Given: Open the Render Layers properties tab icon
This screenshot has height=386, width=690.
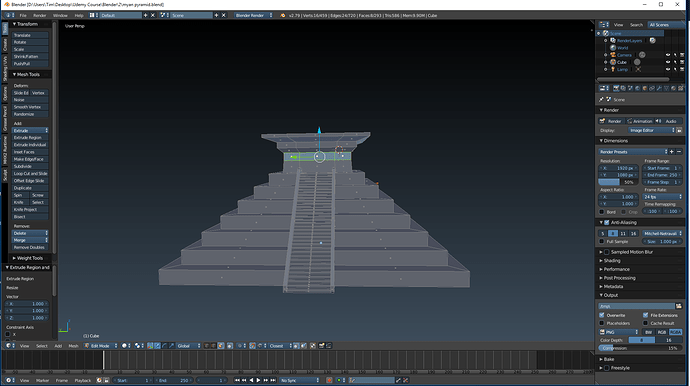Looking at the screenshot, I should point(623,88).
